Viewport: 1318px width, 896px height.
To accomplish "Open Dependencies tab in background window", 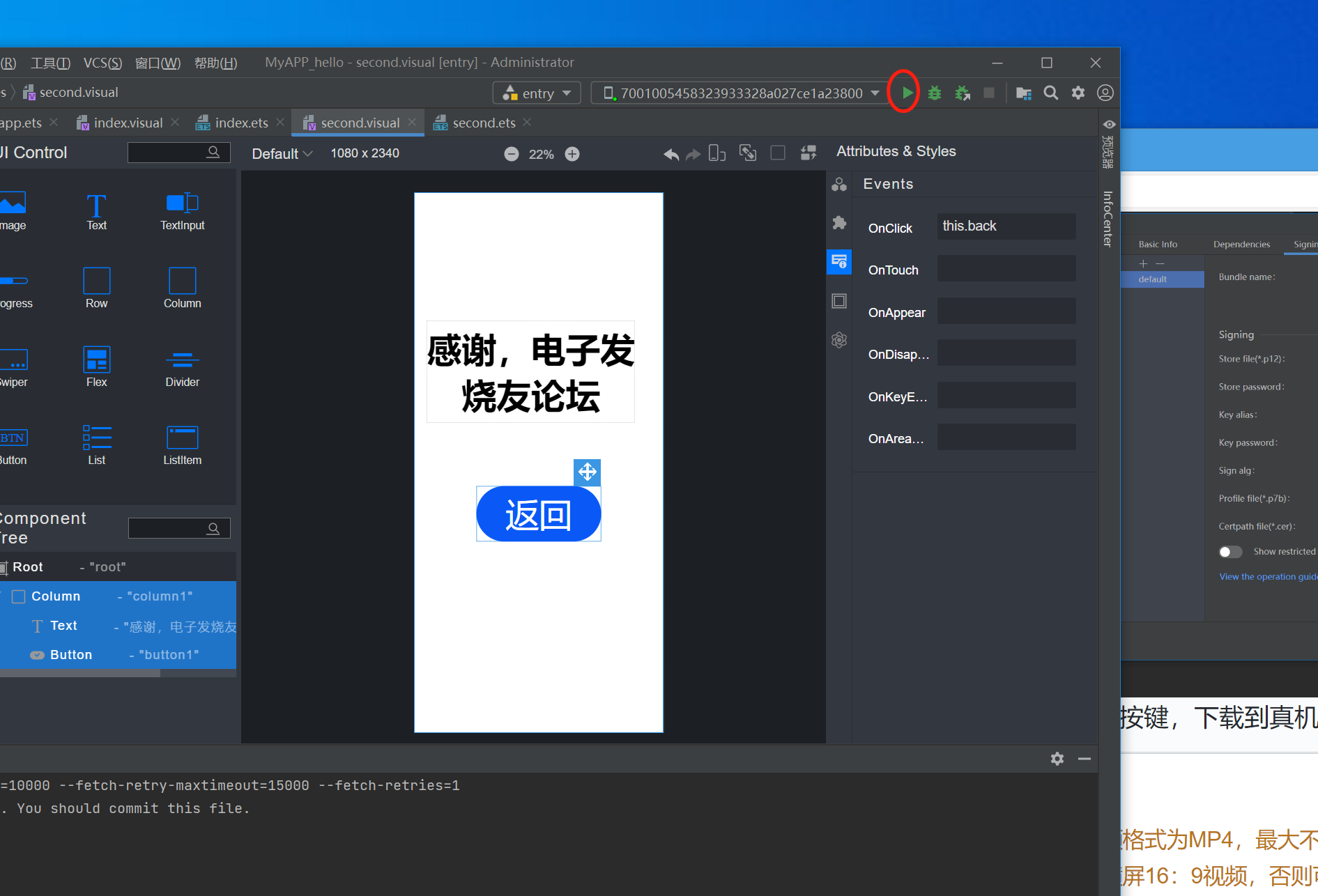I will [x=1241, y=245].
